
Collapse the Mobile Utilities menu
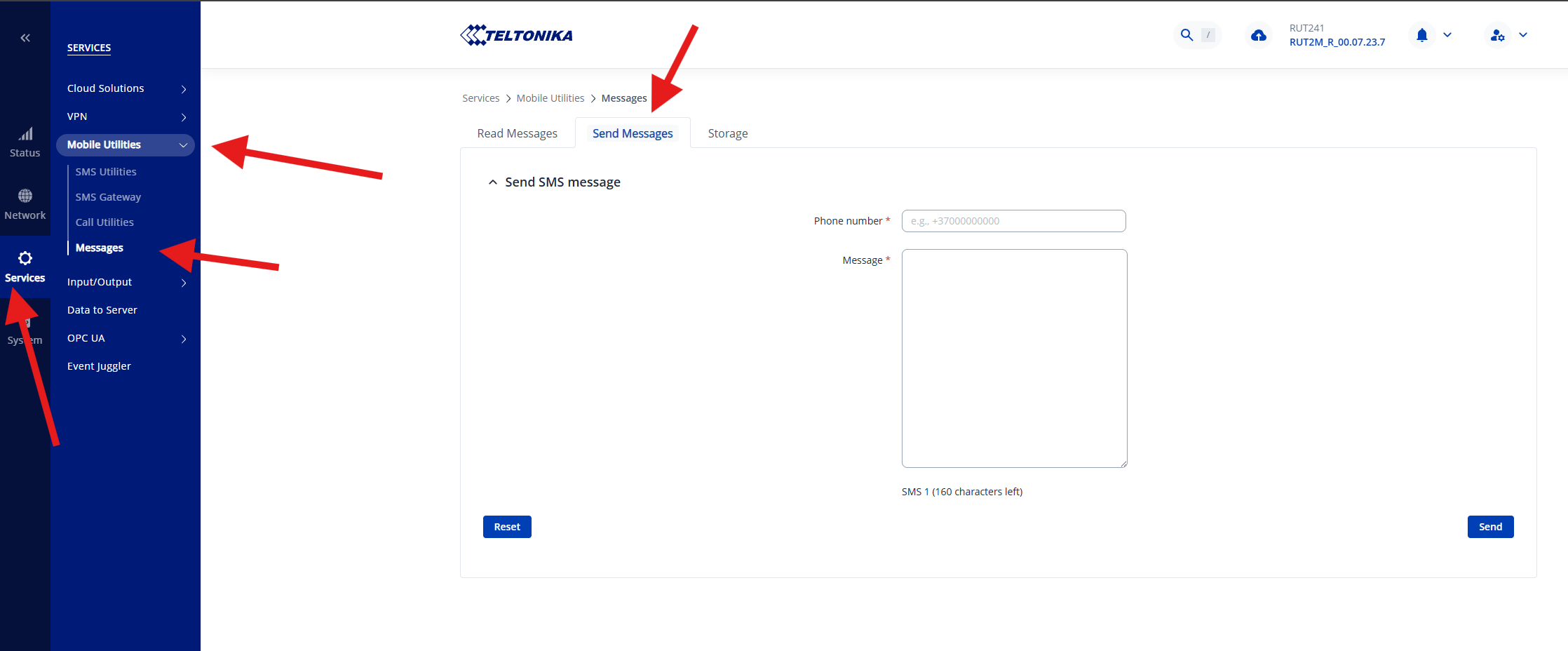126,145
